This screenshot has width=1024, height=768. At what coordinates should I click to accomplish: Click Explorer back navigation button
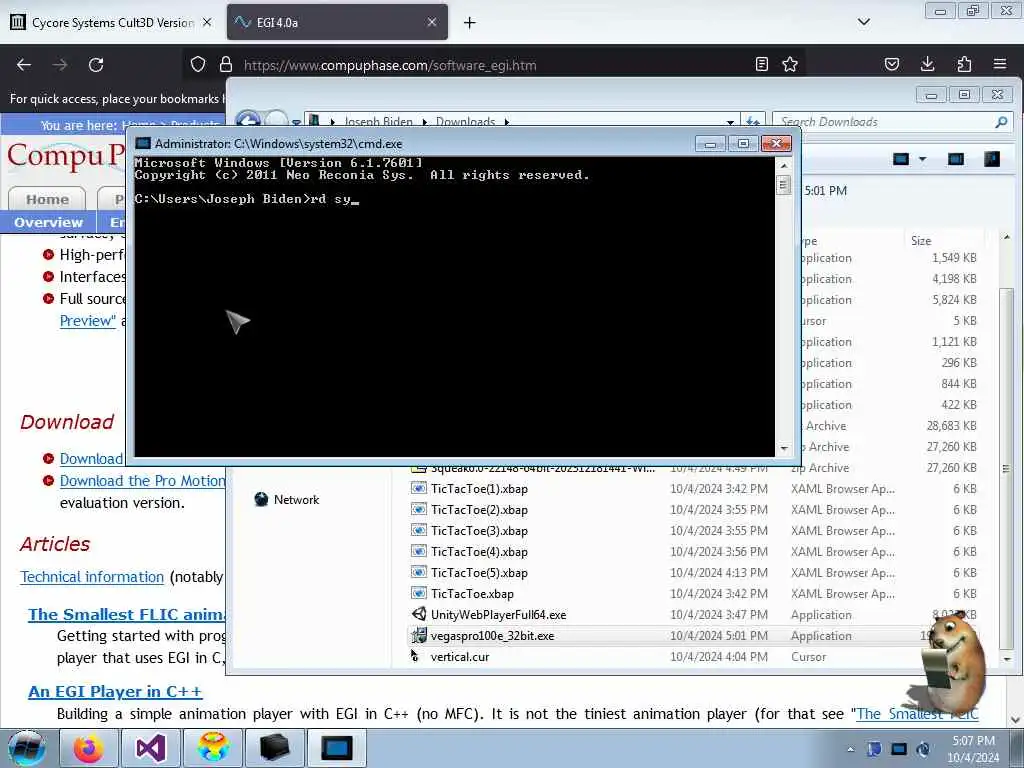coord(248,119)
